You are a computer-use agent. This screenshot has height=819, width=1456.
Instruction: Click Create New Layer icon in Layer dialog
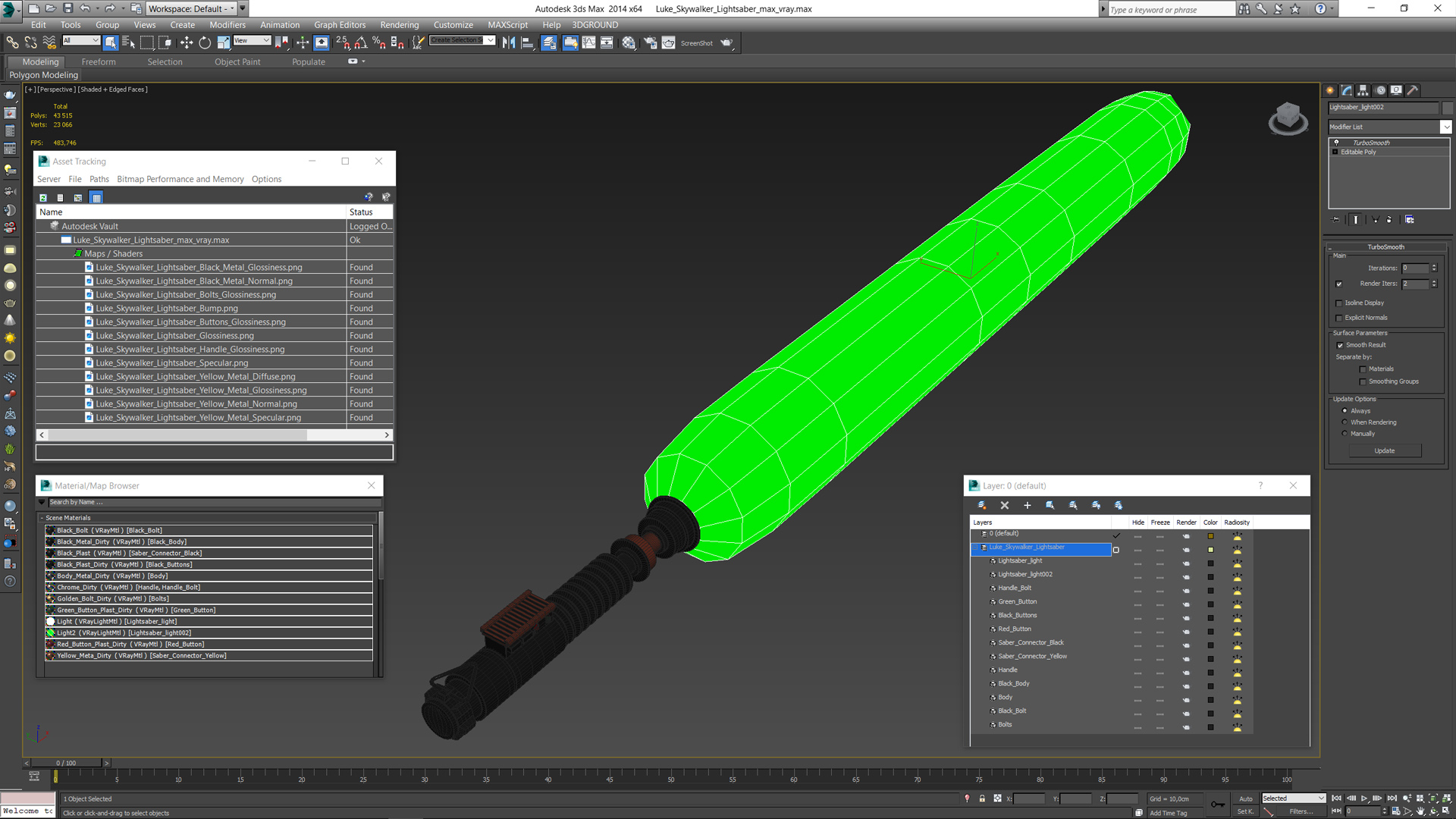click(x=982, y=505)
